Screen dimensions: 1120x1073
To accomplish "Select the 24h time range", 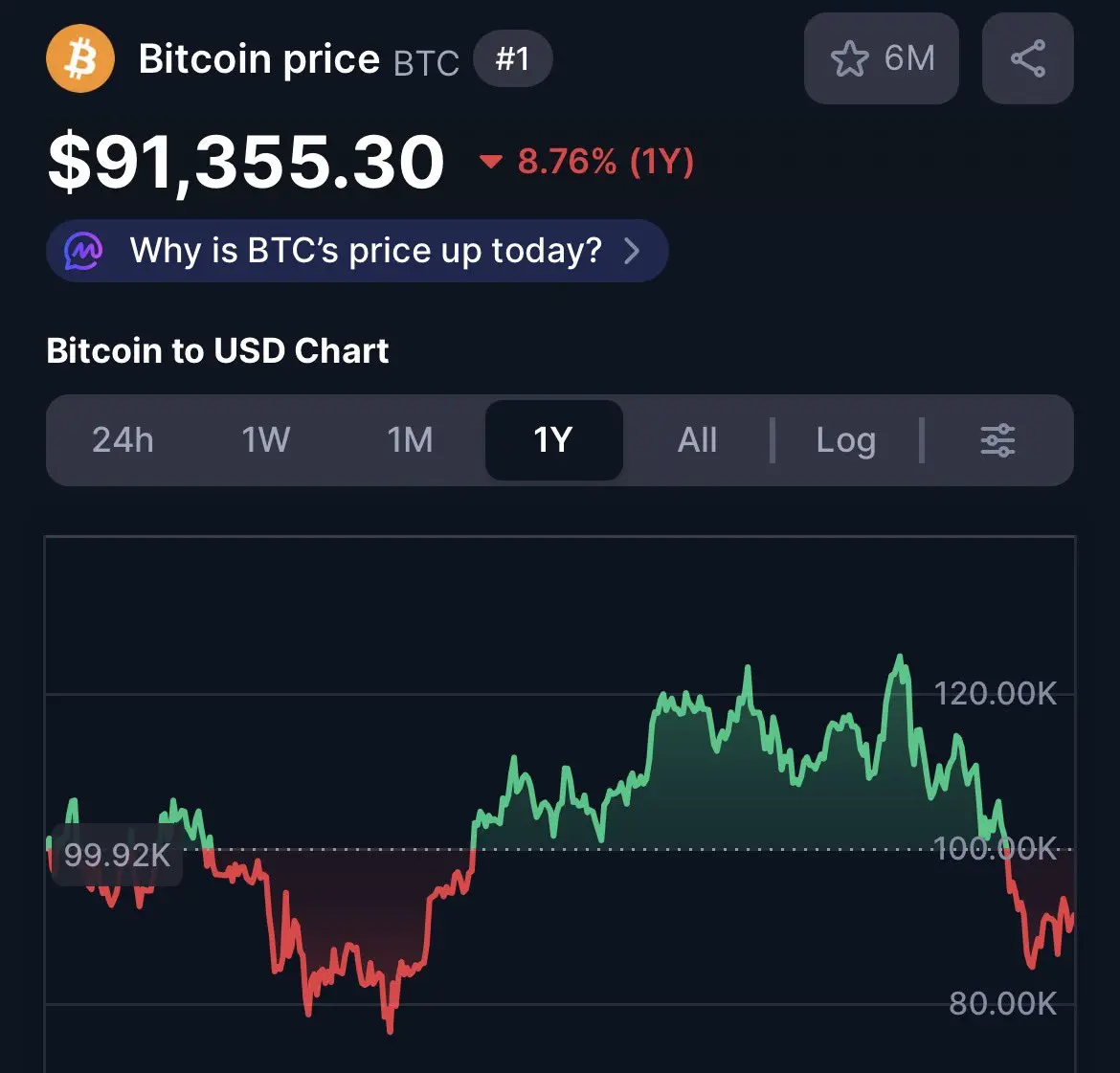I will coord(123,440).
